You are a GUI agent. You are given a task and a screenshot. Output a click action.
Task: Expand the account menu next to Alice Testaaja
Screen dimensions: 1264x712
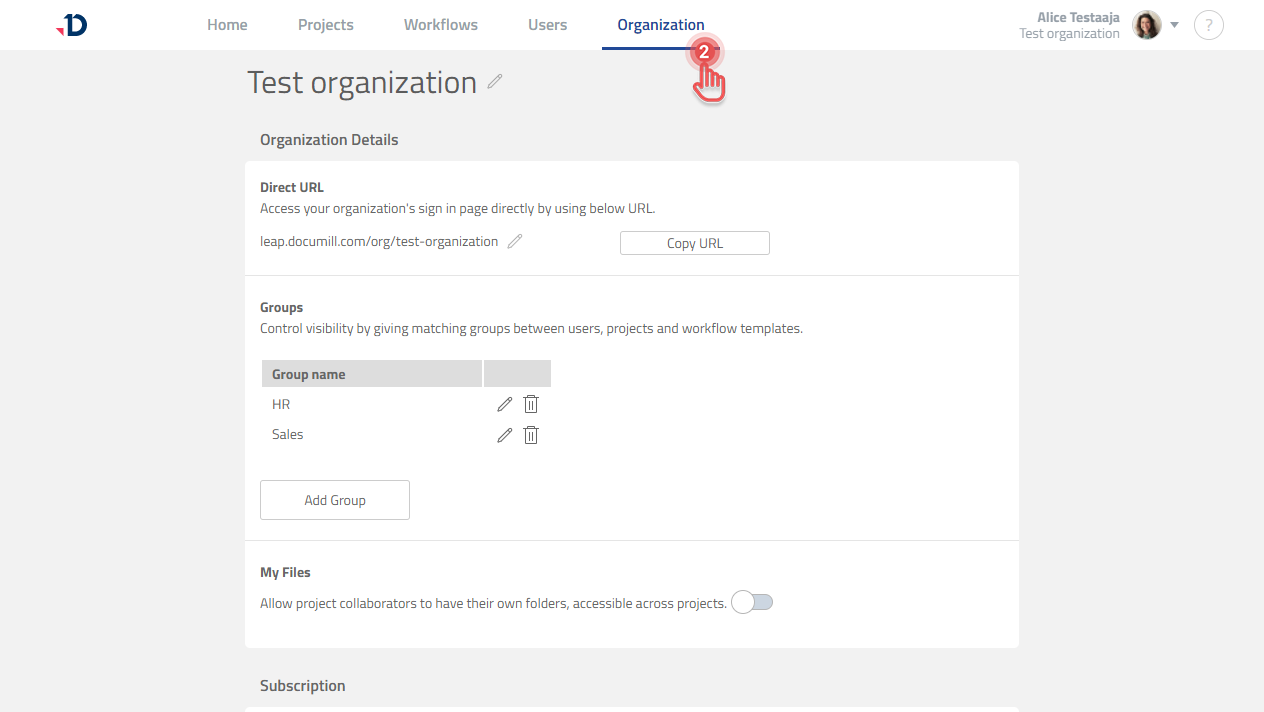pyautogui.click(x=1174, y=25)
